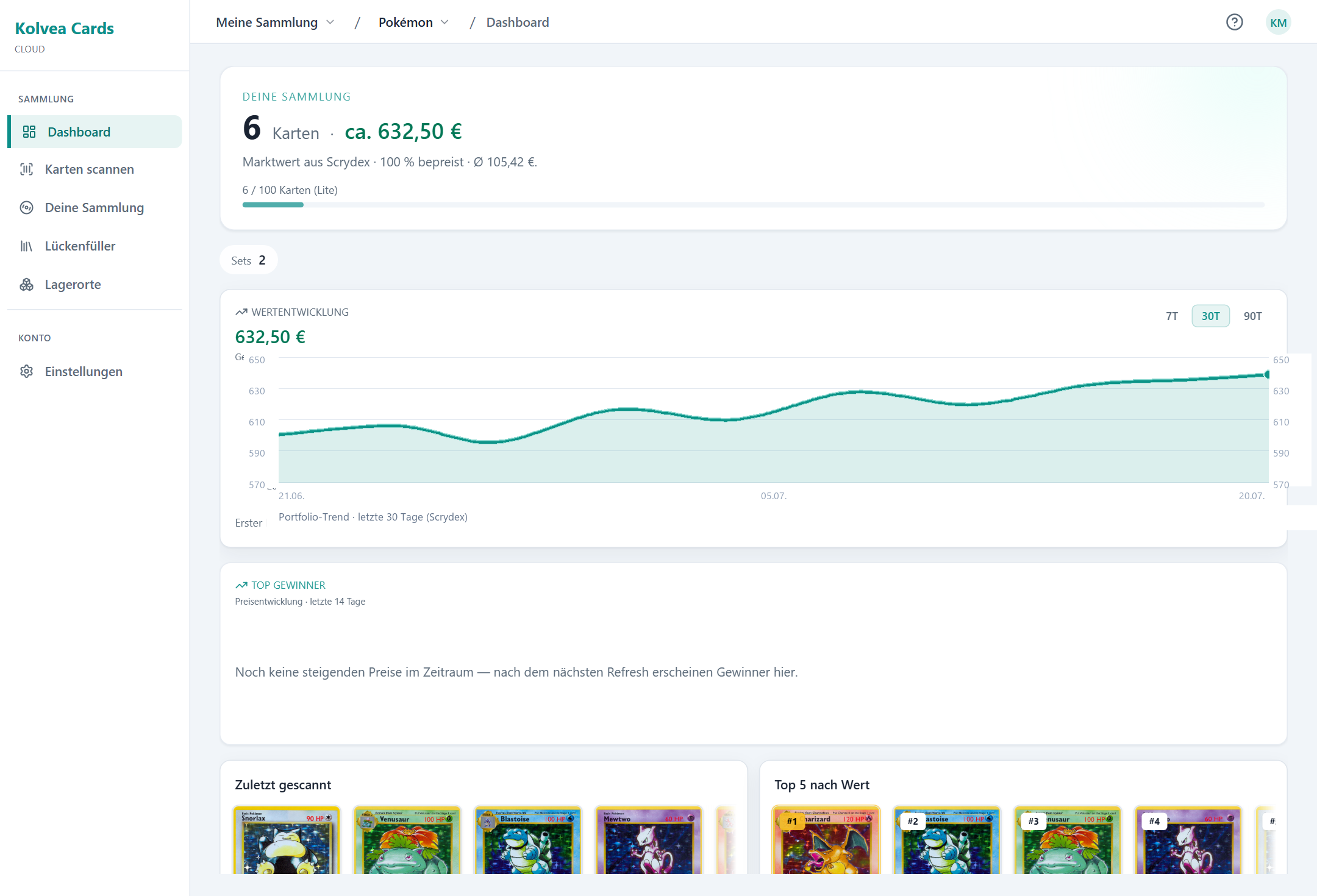Click the Meine Sammlung breadcrumb
The height and width of the screenshot is (896, 1317).
pos(267,23)
